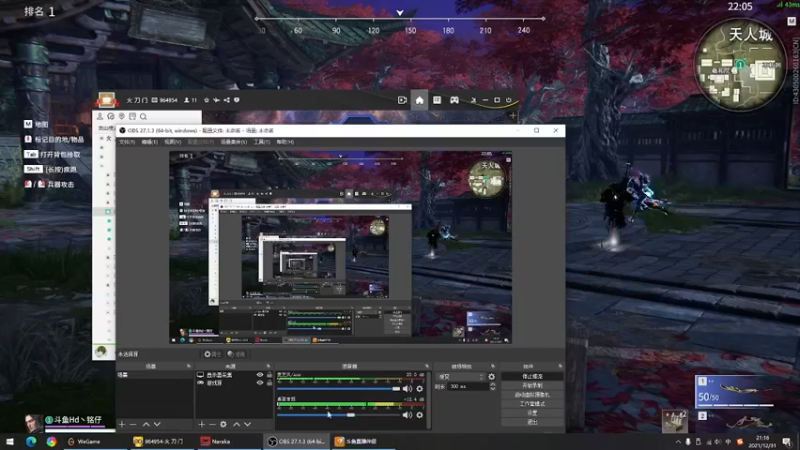
Task: Click the 开始录制 start recording button
Action: pos(532,386)
